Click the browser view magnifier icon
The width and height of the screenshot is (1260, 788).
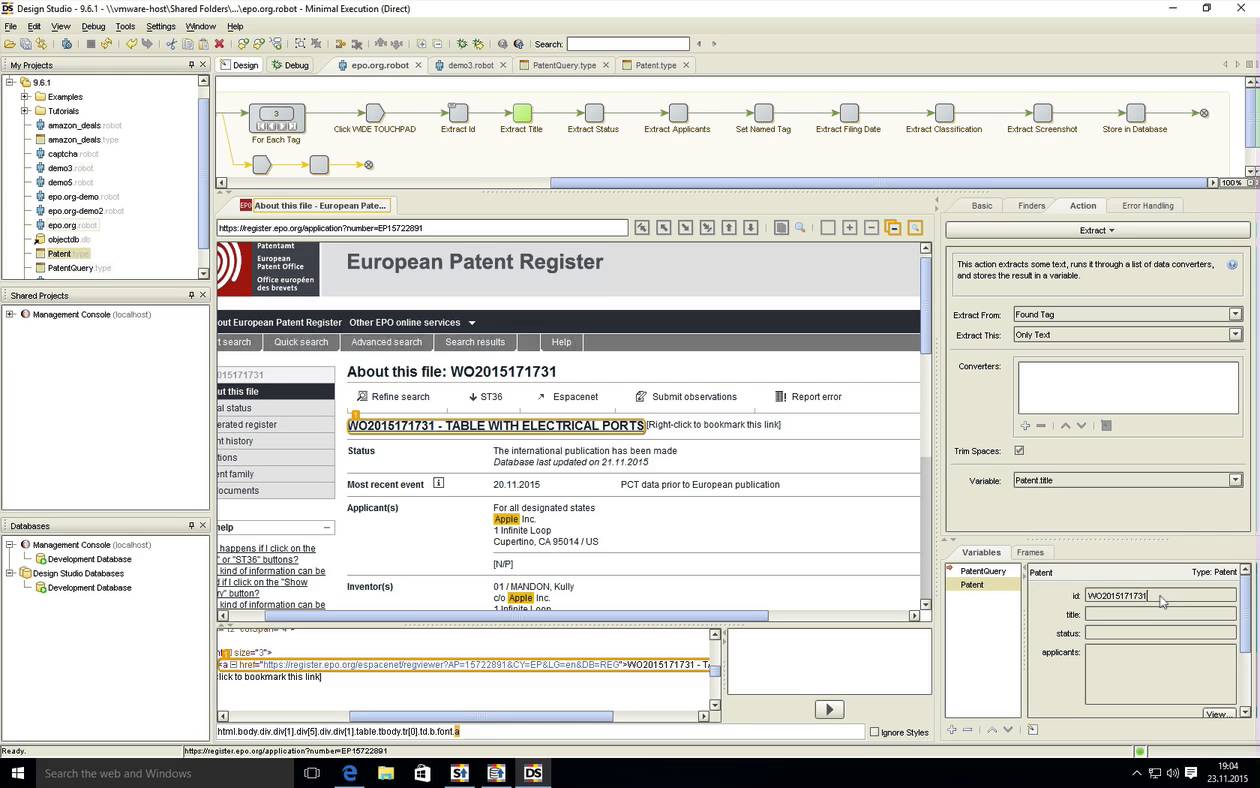pyautogui.click(x=800, y=228)
